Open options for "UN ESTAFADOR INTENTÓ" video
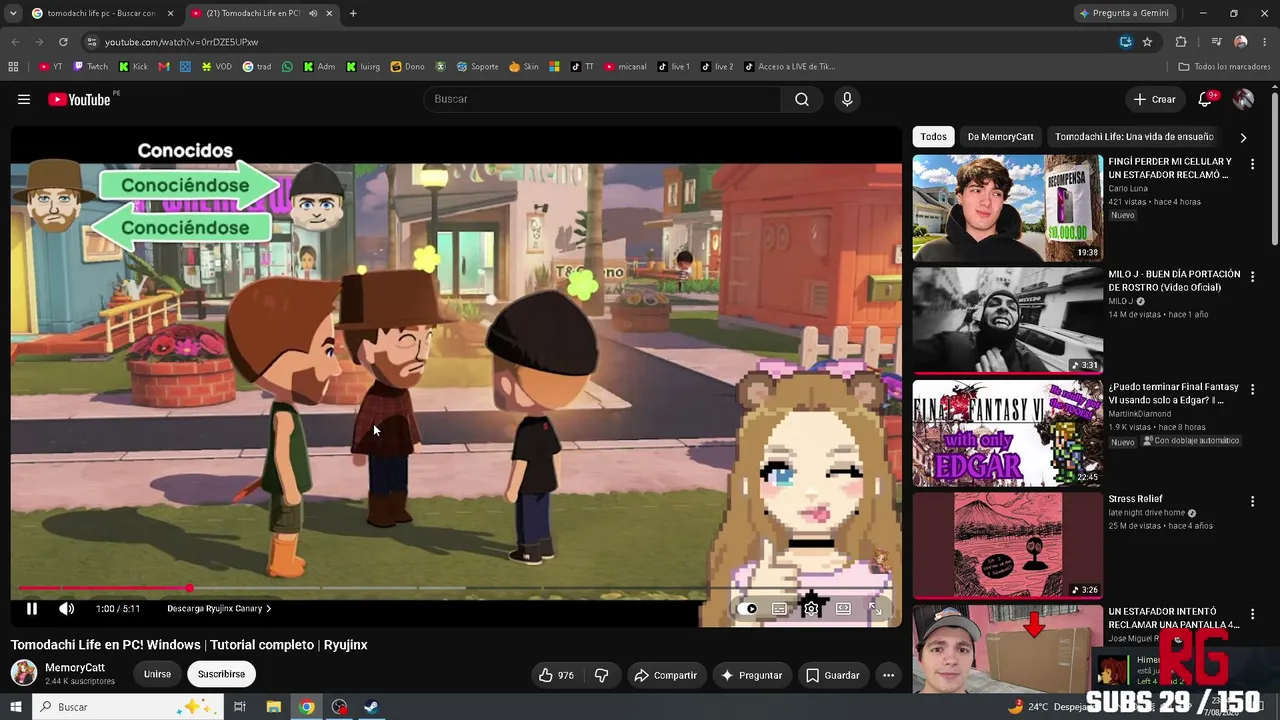The height and width of the screenshot is (720, 1280). [x=1252, y=614]
